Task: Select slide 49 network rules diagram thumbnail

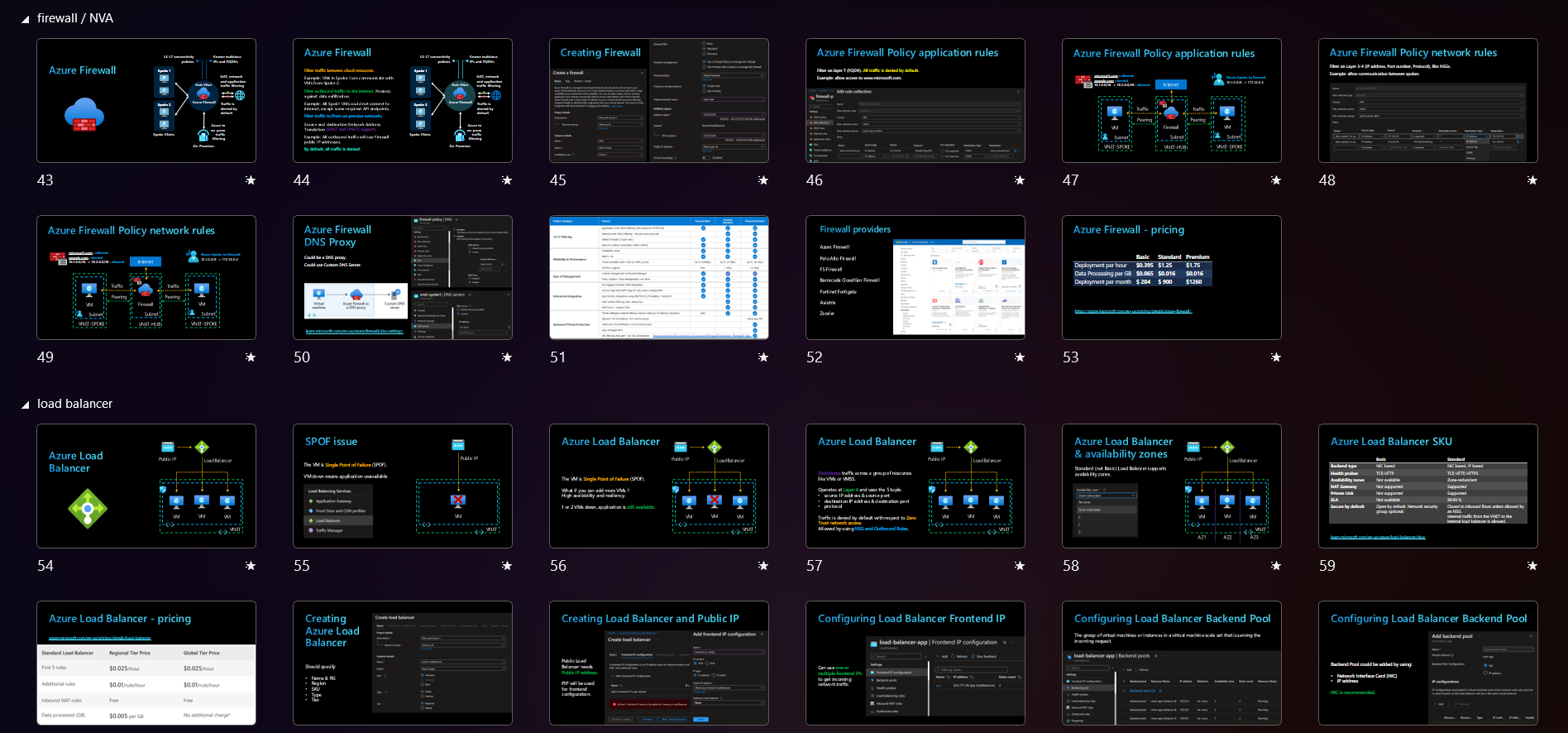Action: (146, 277)
